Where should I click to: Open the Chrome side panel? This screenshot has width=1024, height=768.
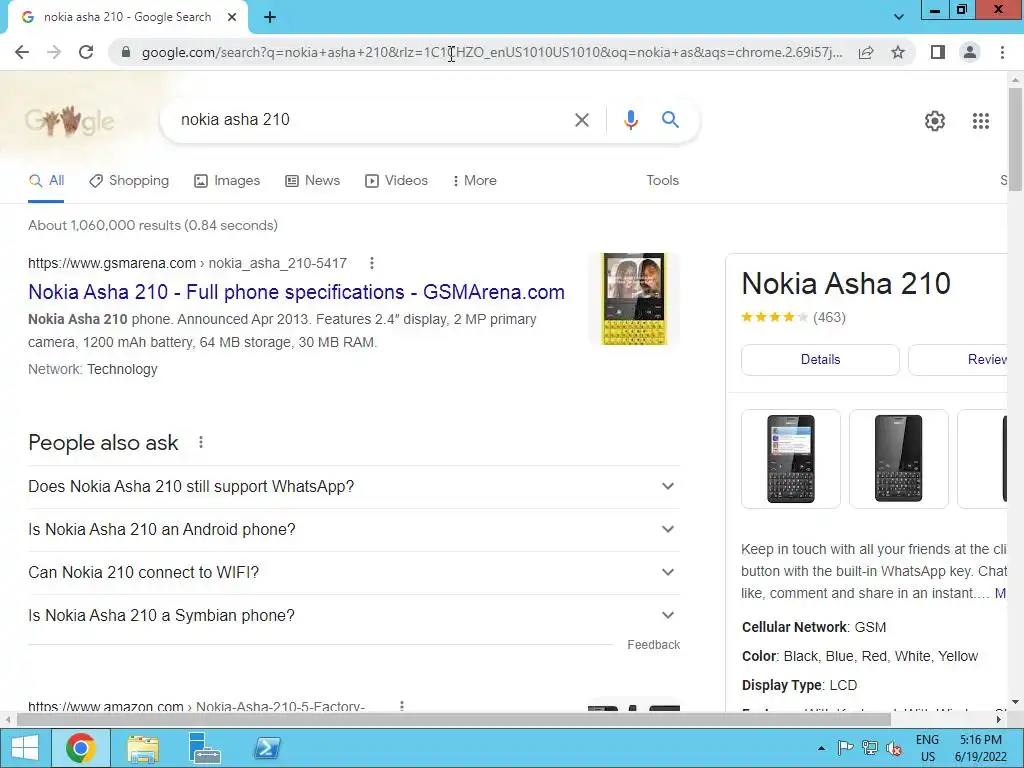pos(938,52)
